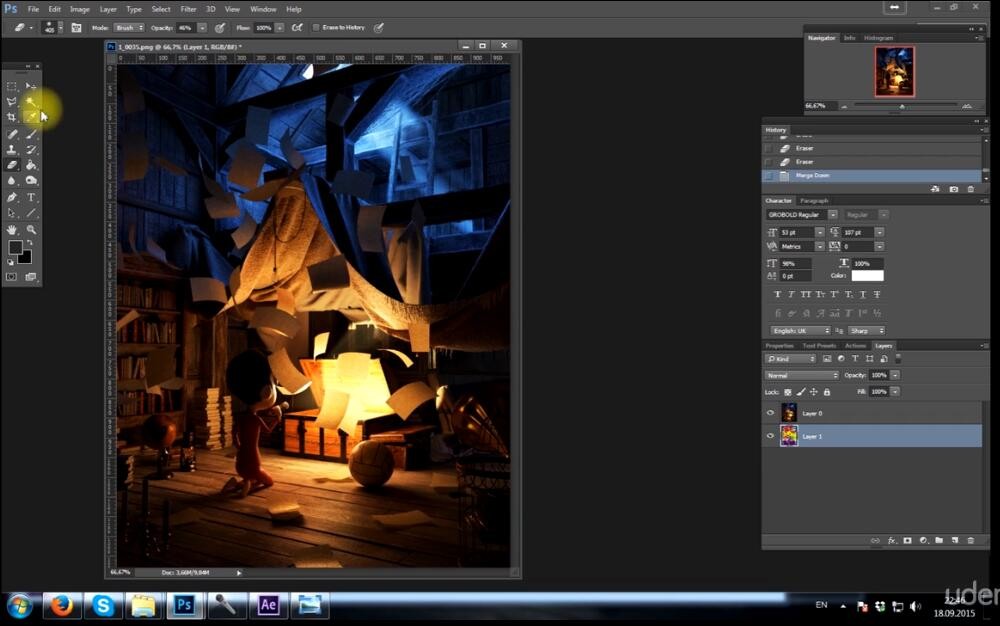Viewport: 1000px width, 626px height.
Task: Select the Crop tool
Action: tap(11, 117)
